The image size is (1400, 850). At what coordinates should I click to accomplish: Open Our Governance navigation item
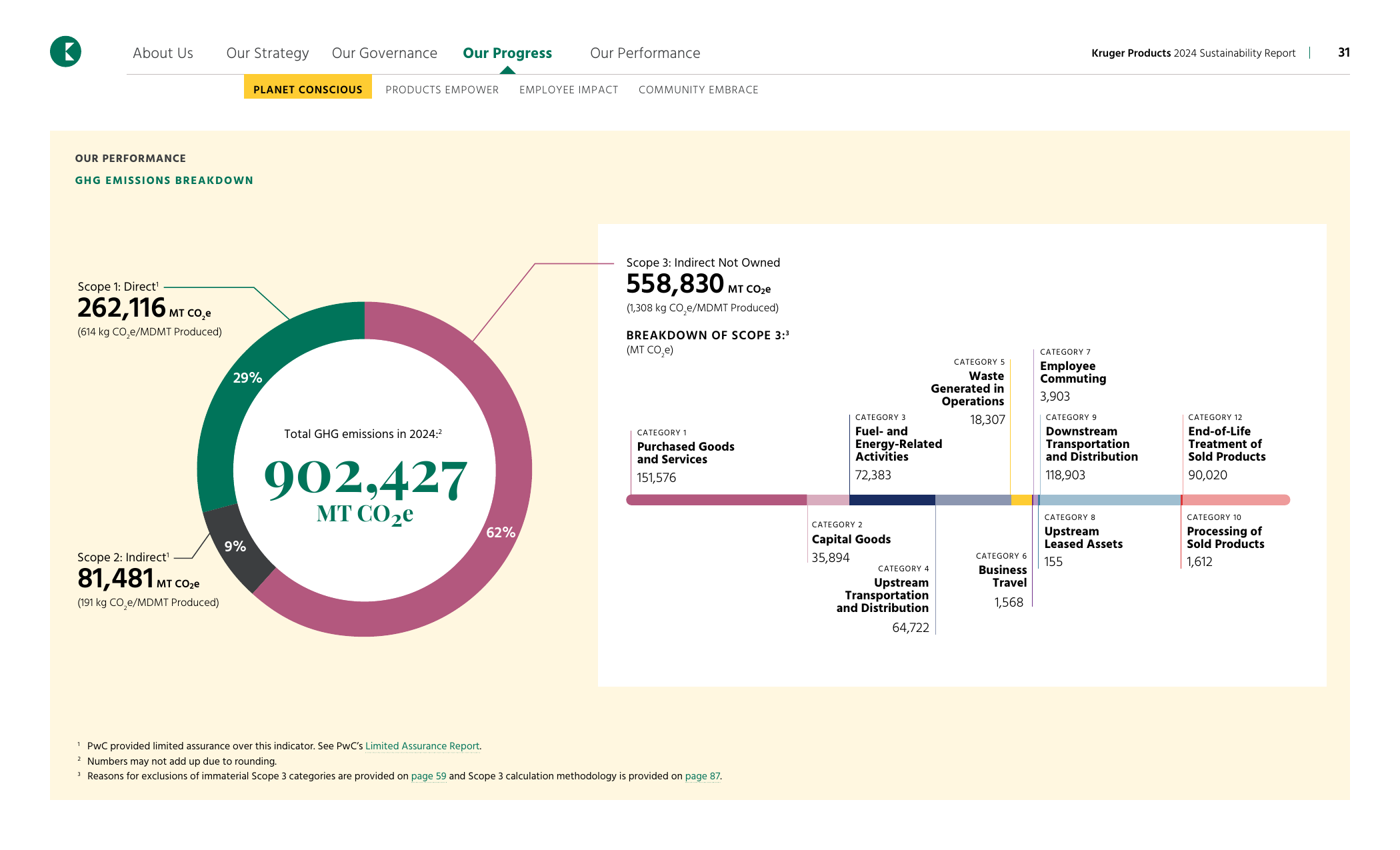point(385,53)
